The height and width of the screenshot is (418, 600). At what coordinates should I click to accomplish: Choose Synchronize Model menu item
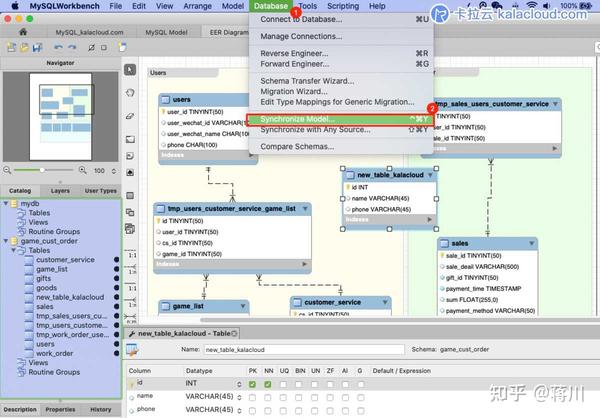(339, 119)
